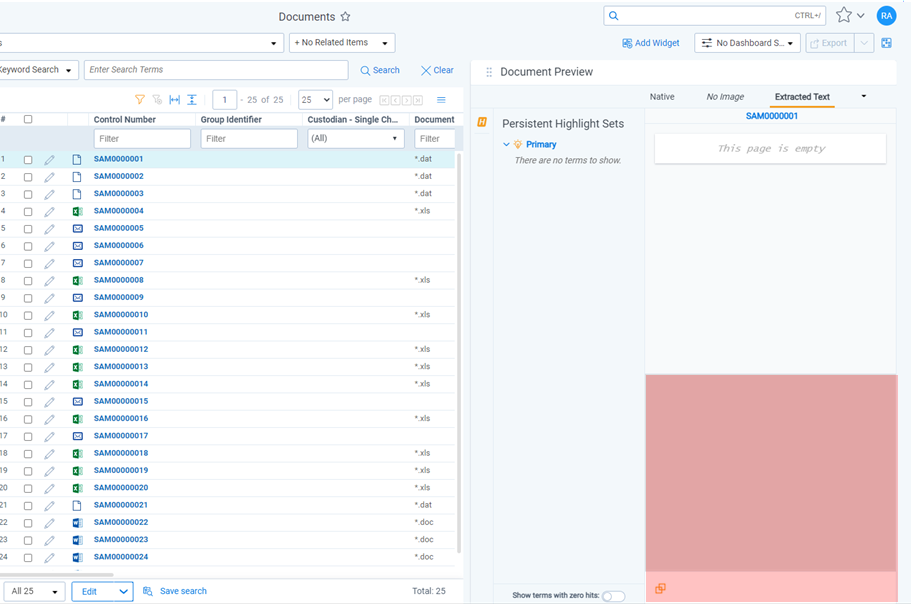Click the Excel file icon for SAM0000008
The width and height of the screenshot is (913, 604).
pyautogui.click(x=77, y=281)
